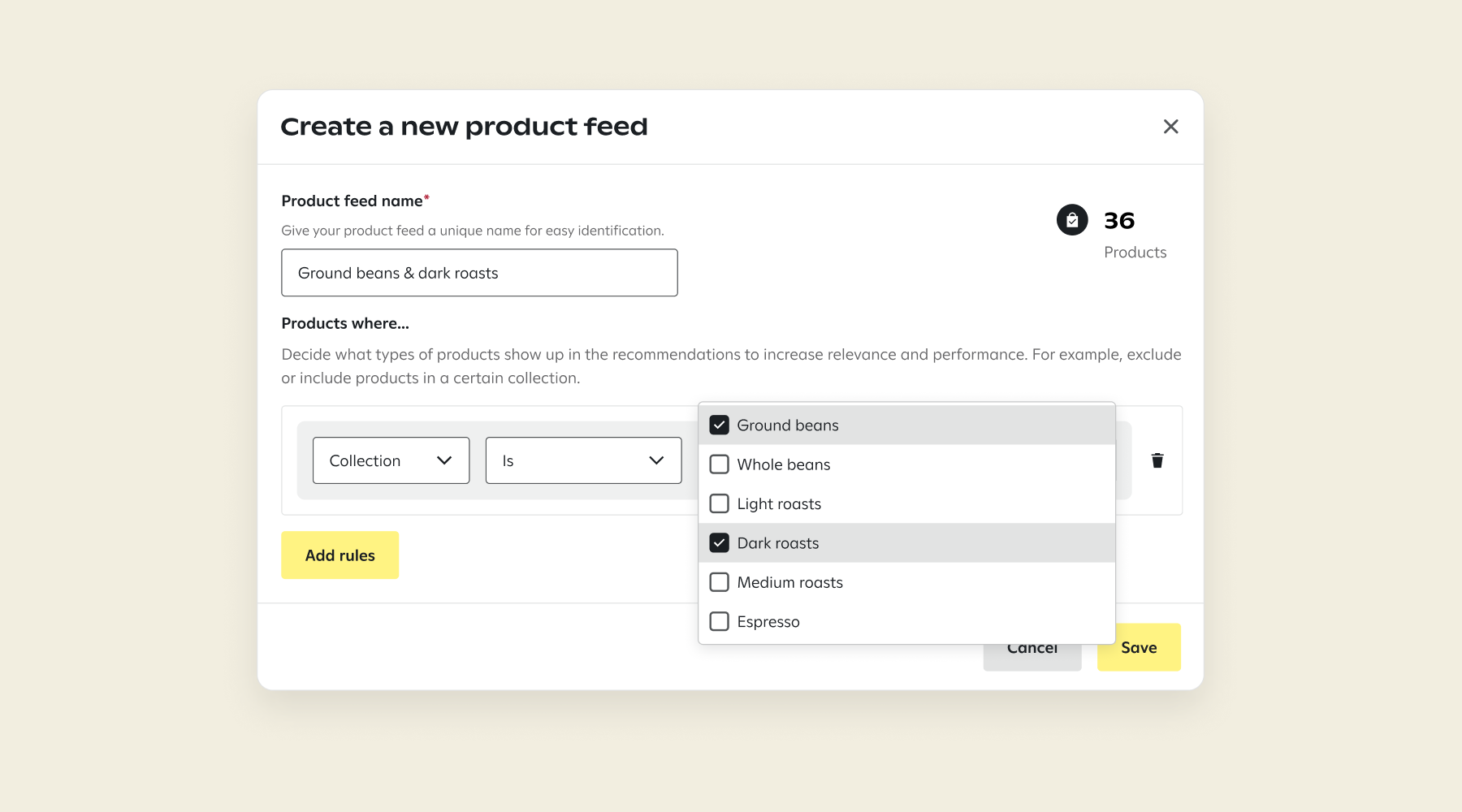
Task: Close the create product feed dialog
Action: (1170, 127)
